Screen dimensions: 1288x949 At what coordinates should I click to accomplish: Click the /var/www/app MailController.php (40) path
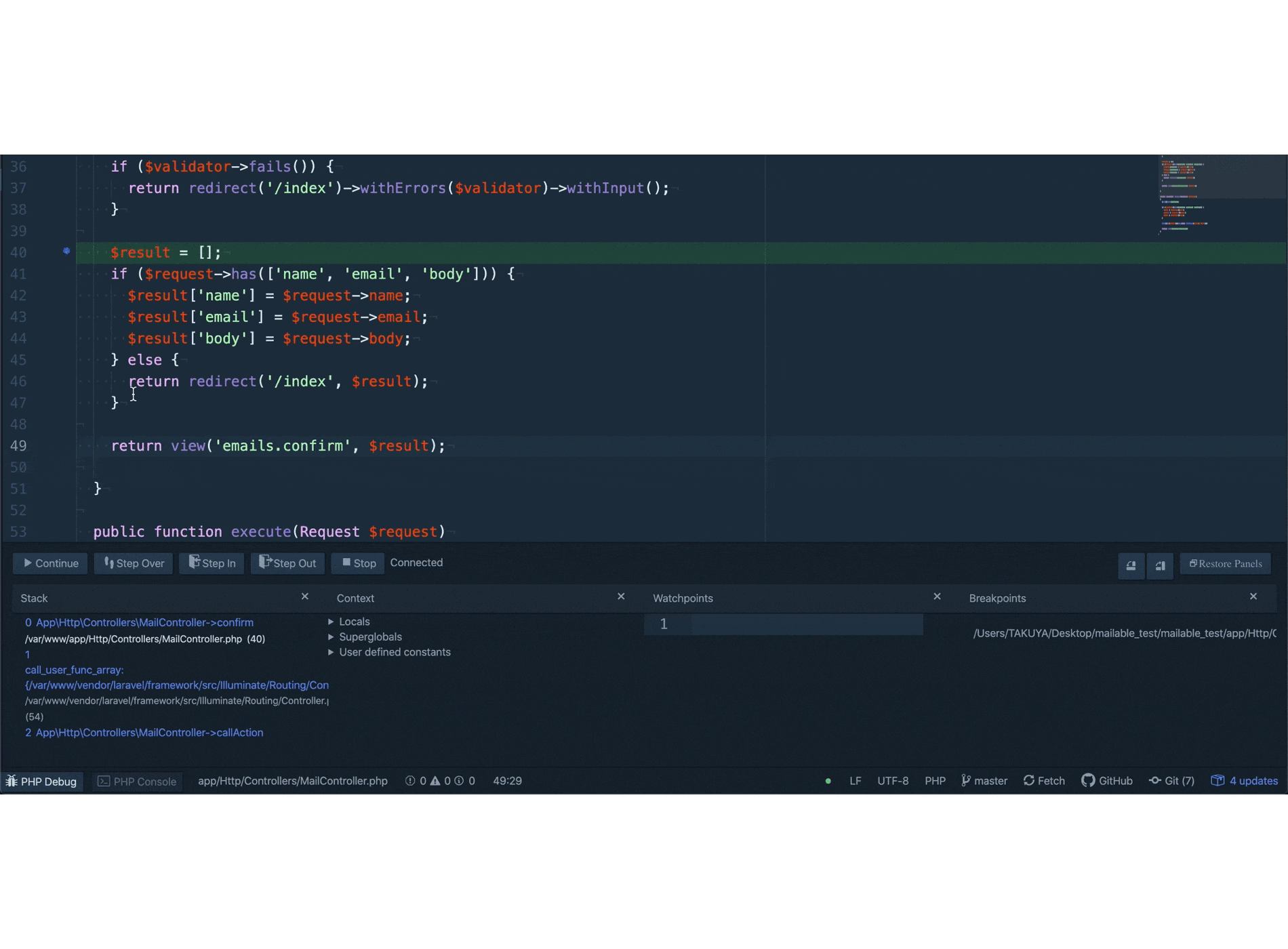[x=145, y=639]
